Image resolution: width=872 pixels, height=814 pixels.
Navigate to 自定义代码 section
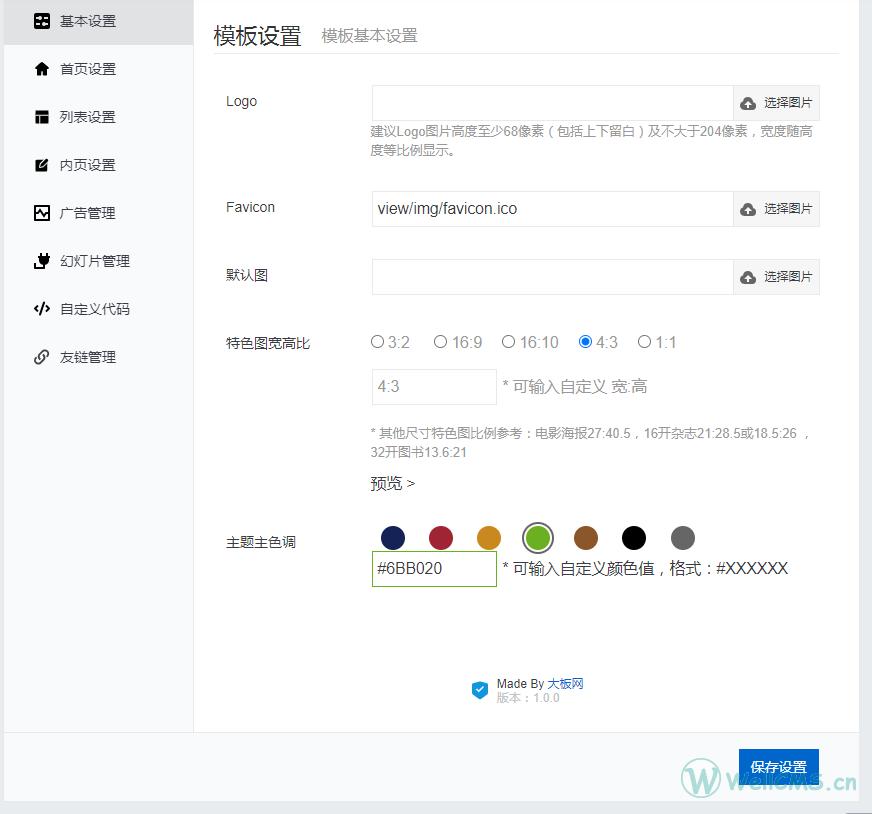pyautogui.click(x=98, y=309)
